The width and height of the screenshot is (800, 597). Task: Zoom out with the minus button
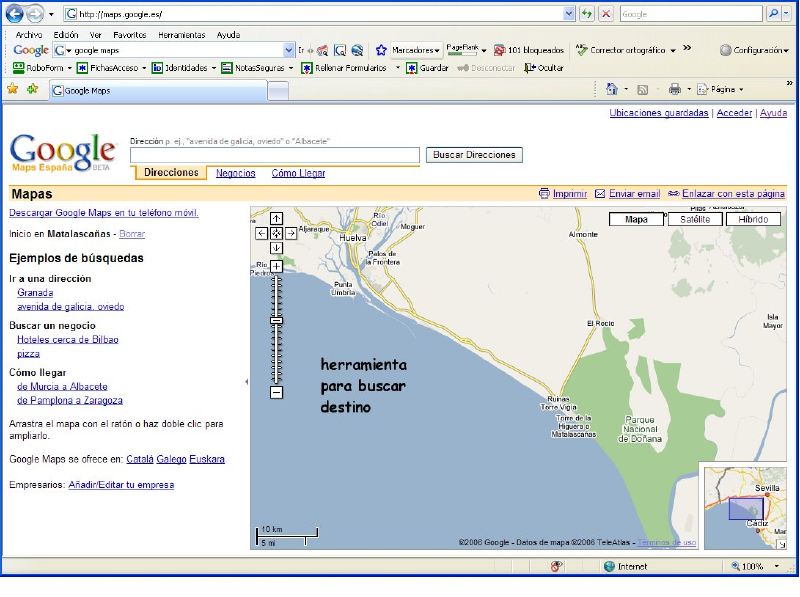[x=276, y=392]
